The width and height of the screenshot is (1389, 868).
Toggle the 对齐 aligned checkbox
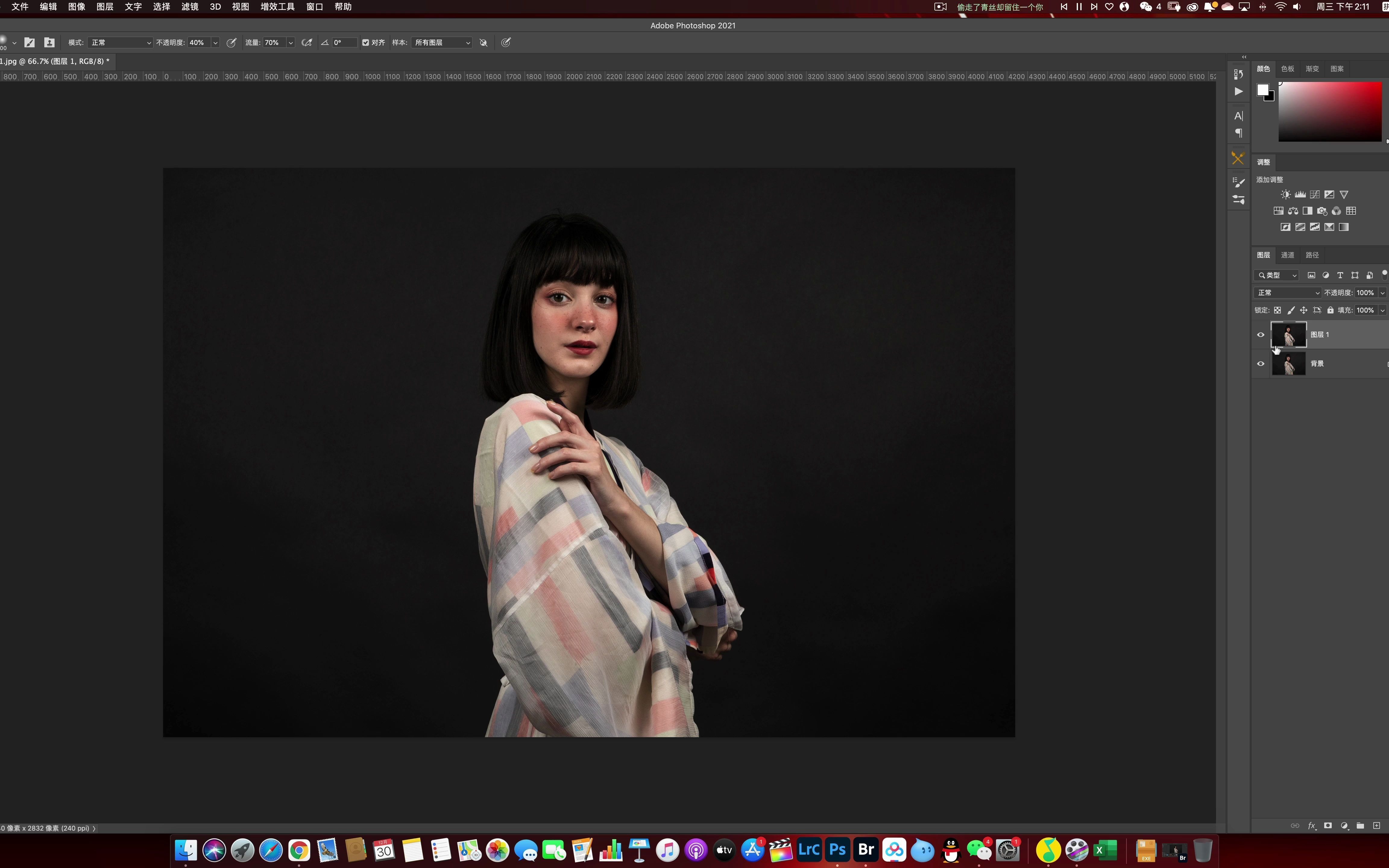pos(366,42)
